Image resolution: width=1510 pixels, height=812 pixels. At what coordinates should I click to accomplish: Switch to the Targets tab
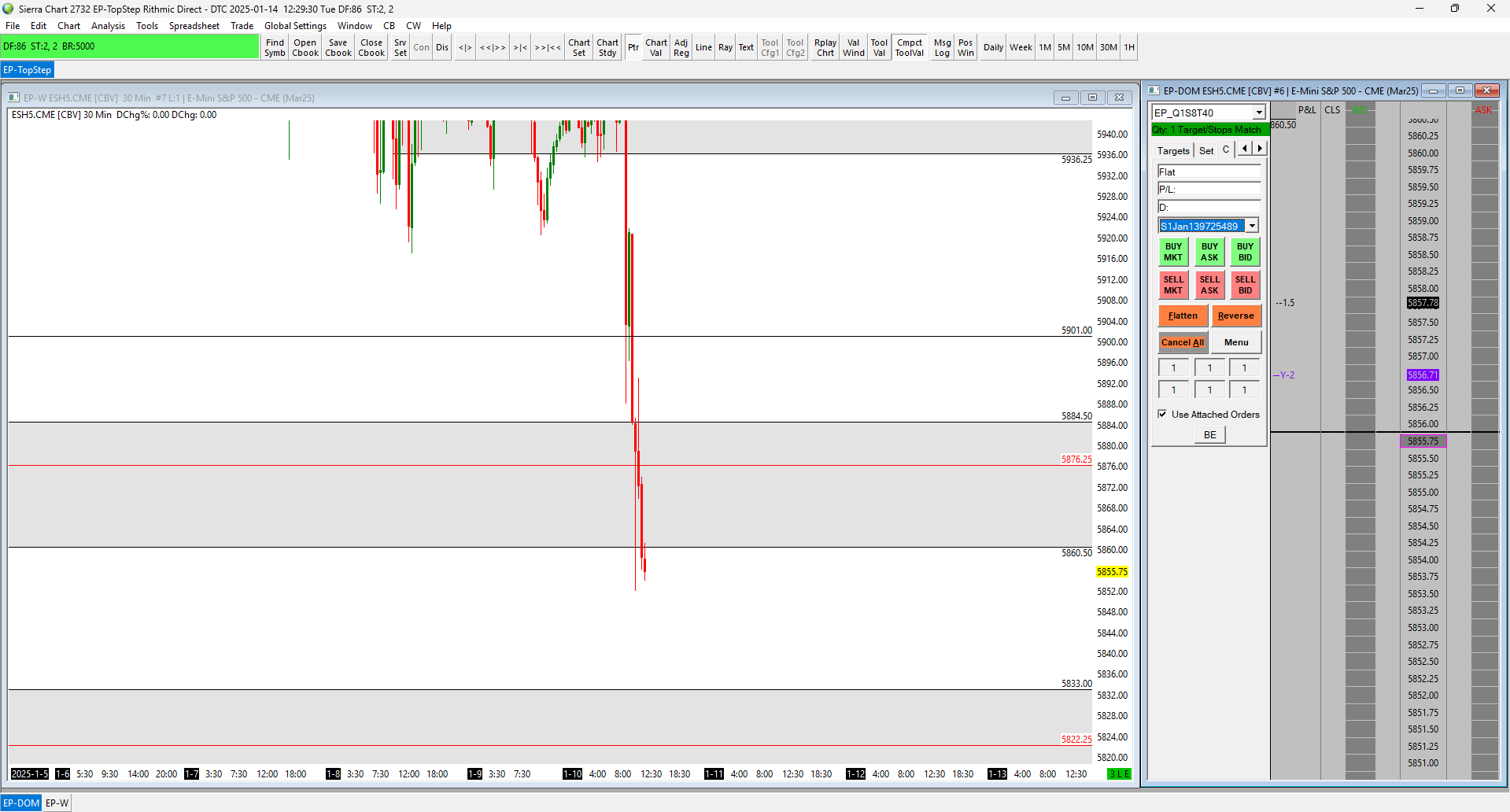point(1173,150)
